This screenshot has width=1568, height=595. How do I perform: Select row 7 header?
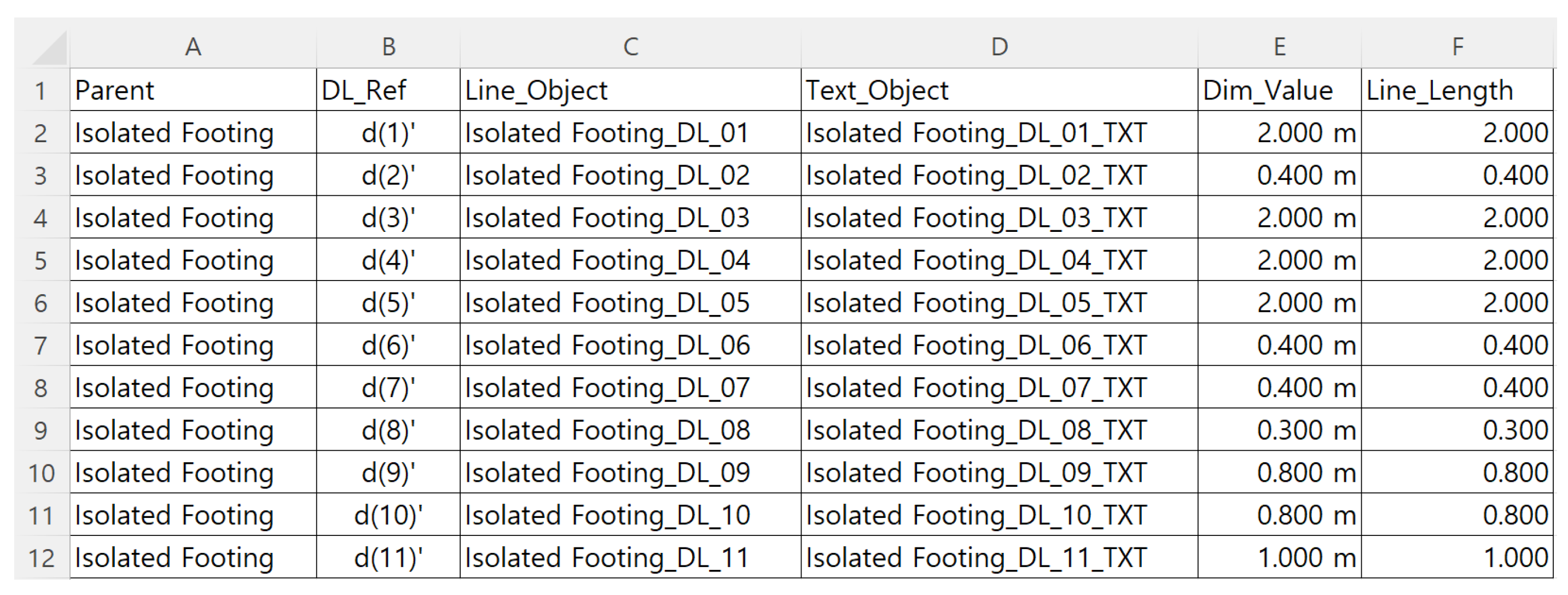tap(41, 346)
